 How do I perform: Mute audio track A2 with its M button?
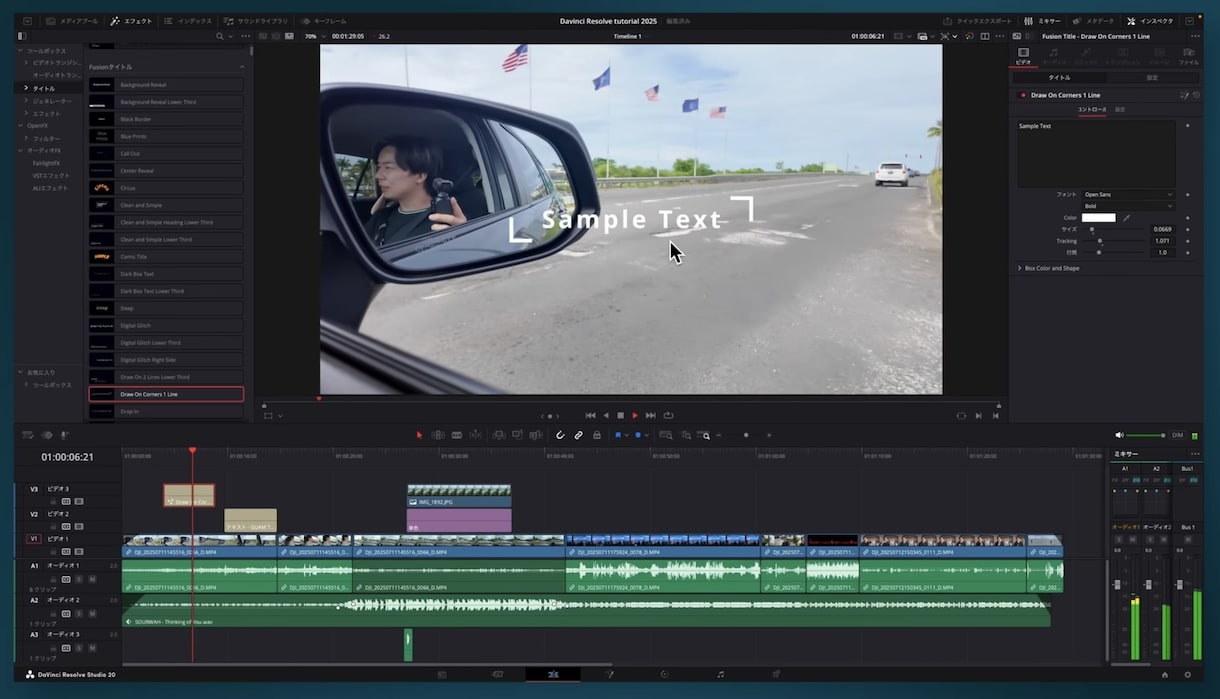[x=92, y=613]
